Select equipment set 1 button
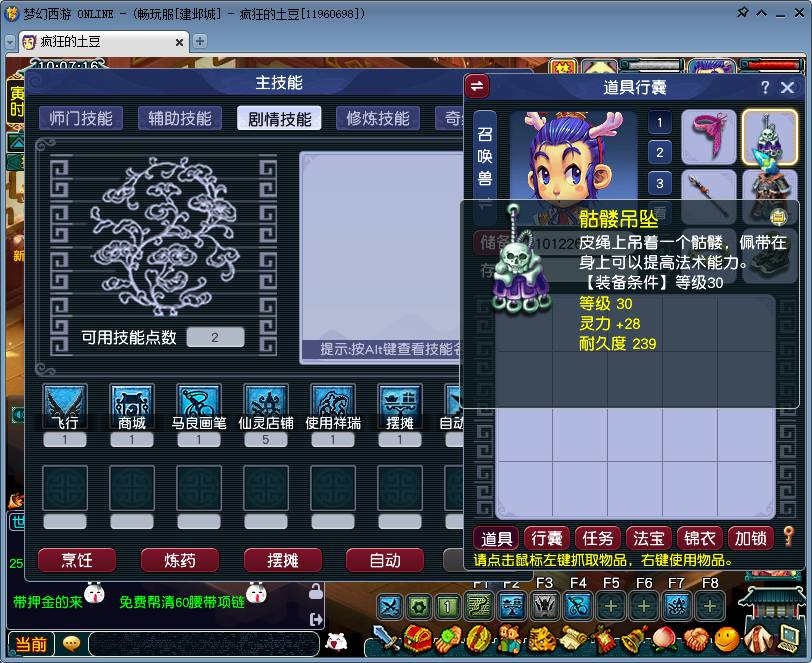 660,122
